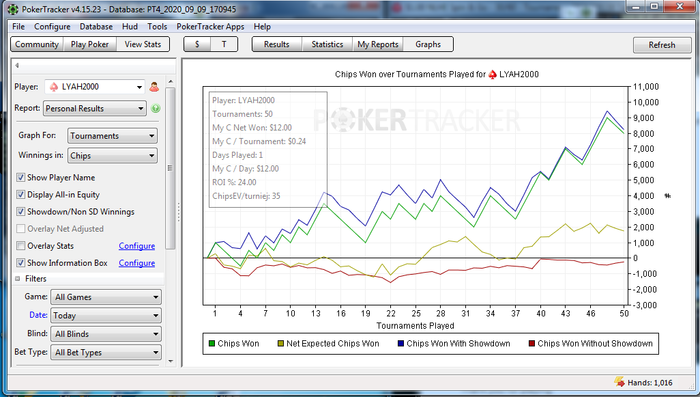The image size is (700, 397).
Task: Open the Results view
Action: pos(276,44)
